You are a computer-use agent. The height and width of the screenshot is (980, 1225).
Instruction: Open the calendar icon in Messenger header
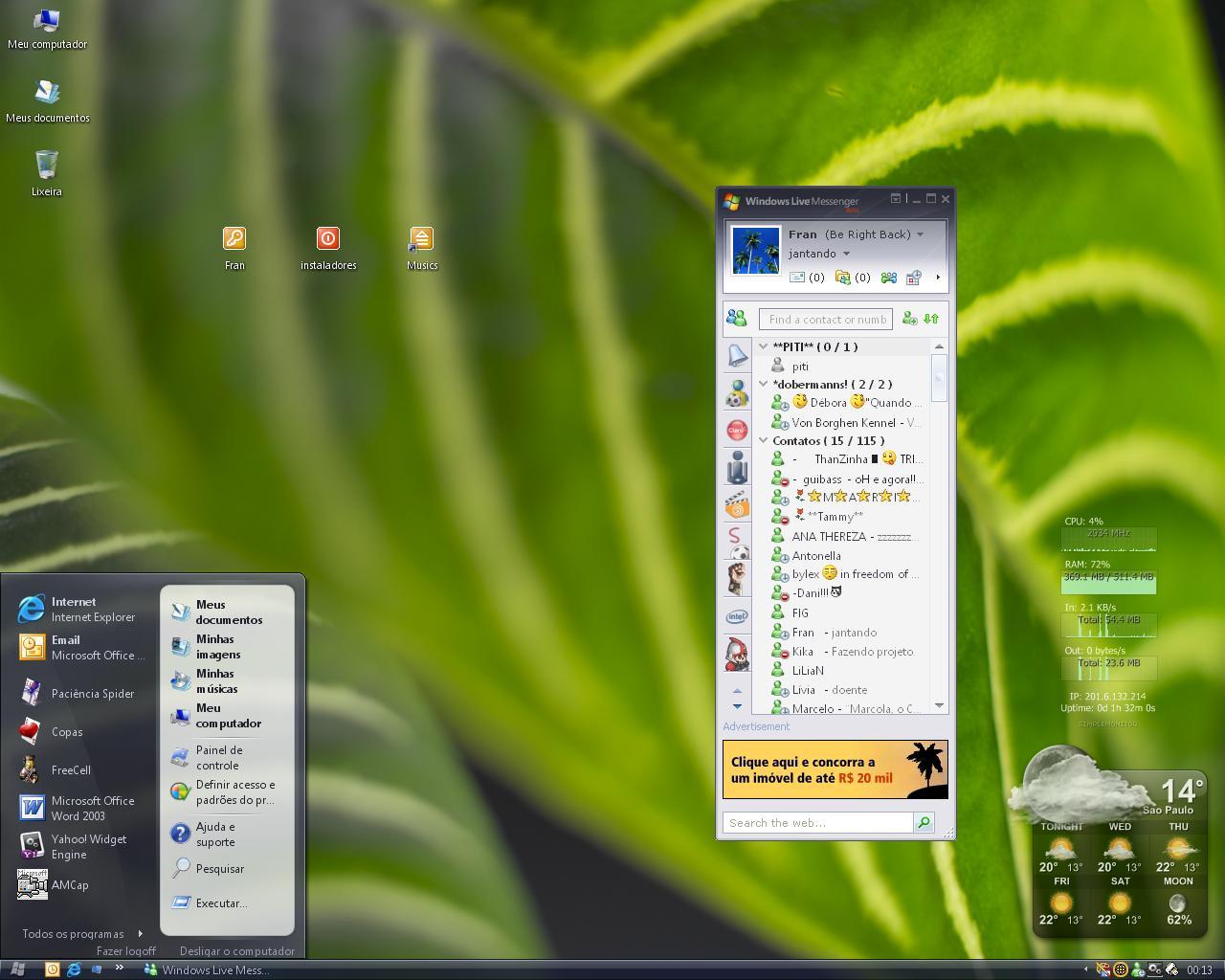(914, 278)
